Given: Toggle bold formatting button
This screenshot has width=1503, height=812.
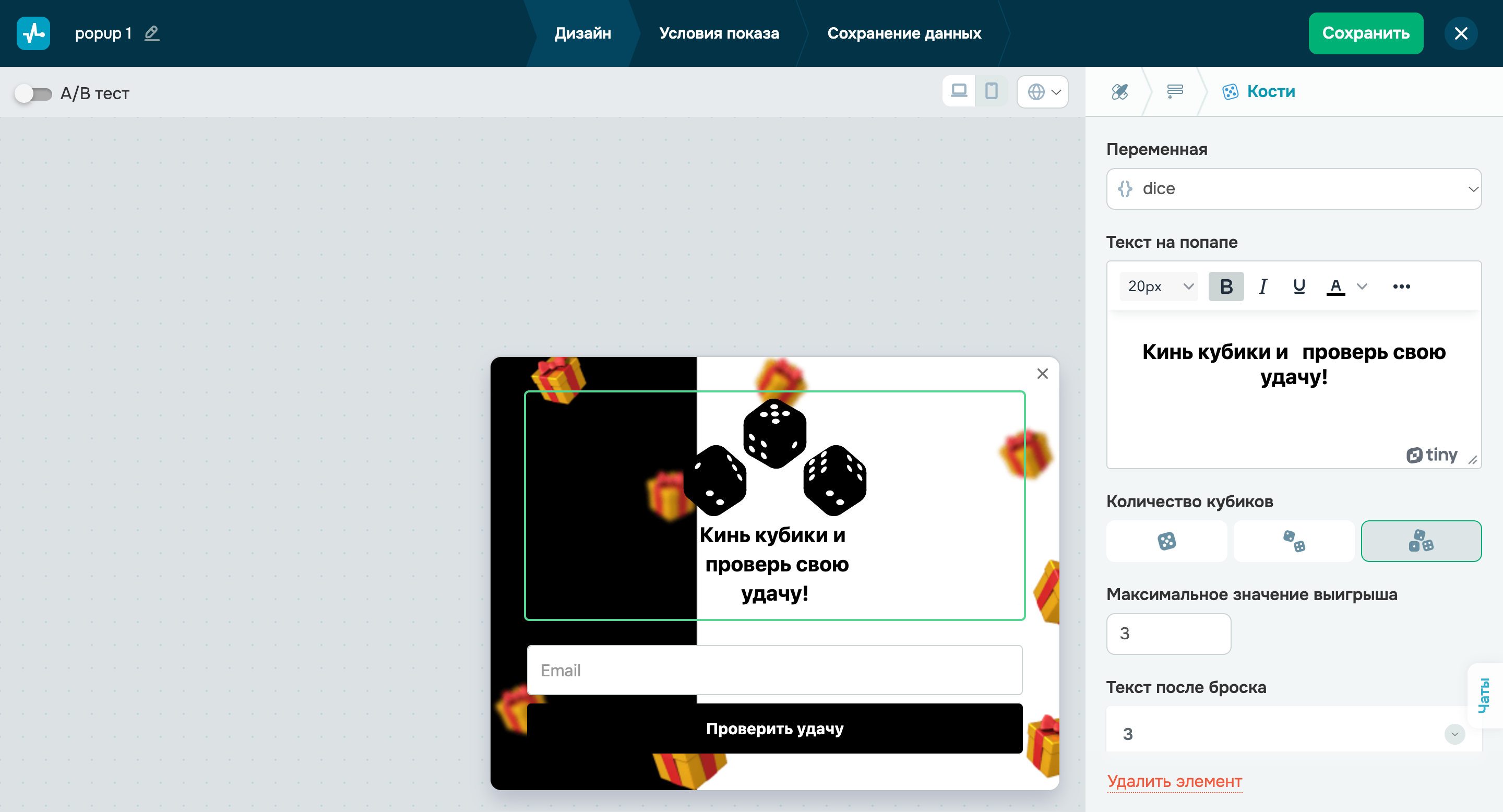Looking at the screenshot, I should 1226,286.
